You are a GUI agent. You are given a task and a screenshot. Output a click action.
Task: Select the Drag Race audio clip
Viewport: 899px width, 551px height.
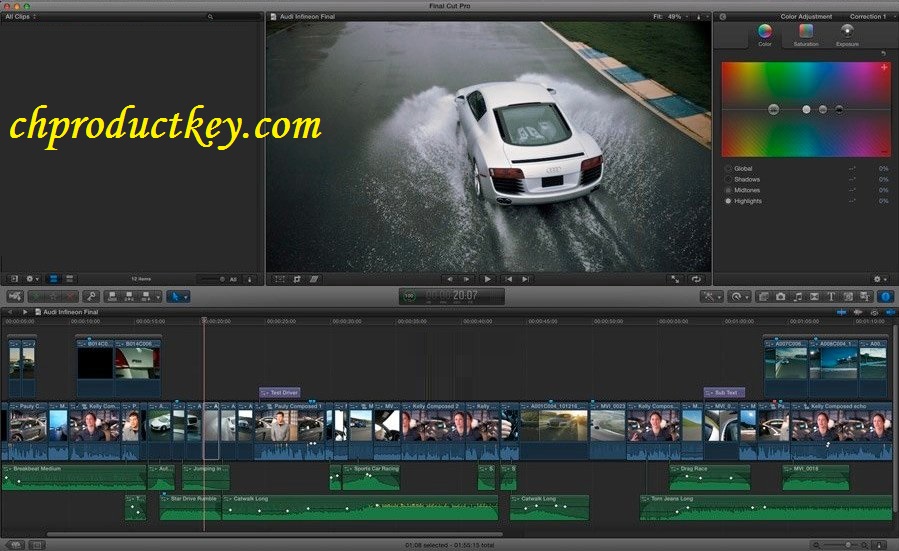click(x=709, y=478)
